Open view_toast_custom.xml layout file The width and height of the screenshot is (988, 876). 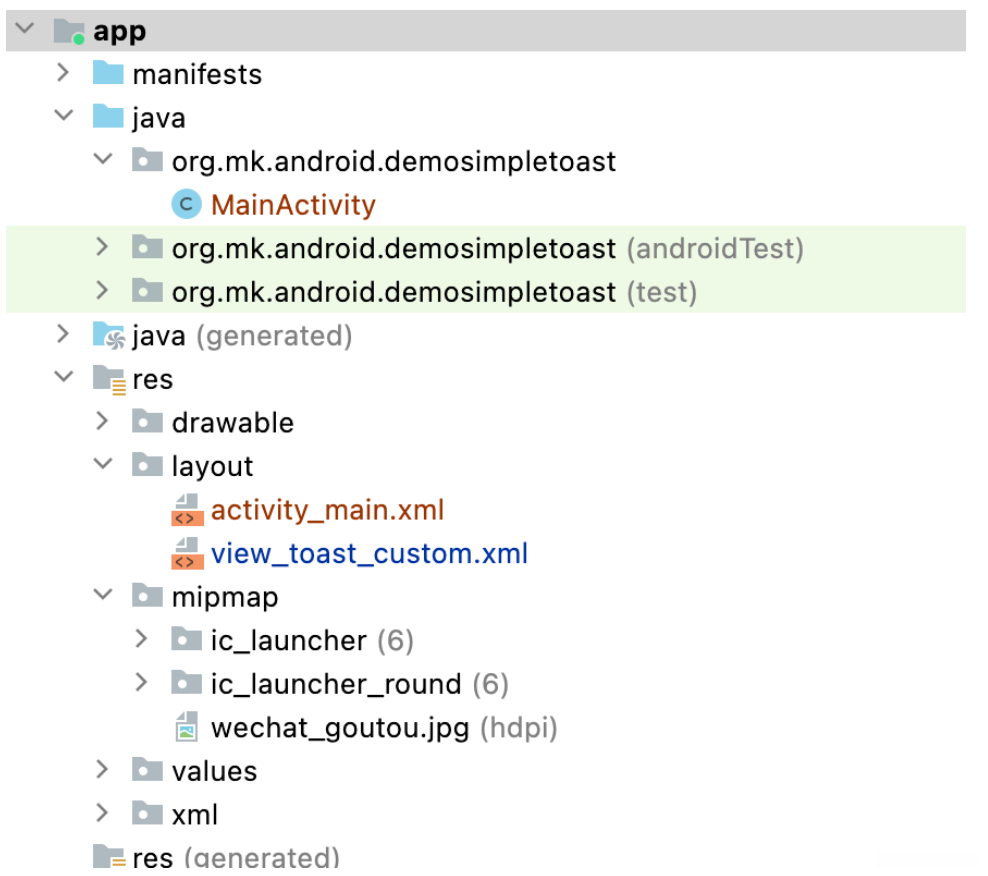[x=369, y=554]
